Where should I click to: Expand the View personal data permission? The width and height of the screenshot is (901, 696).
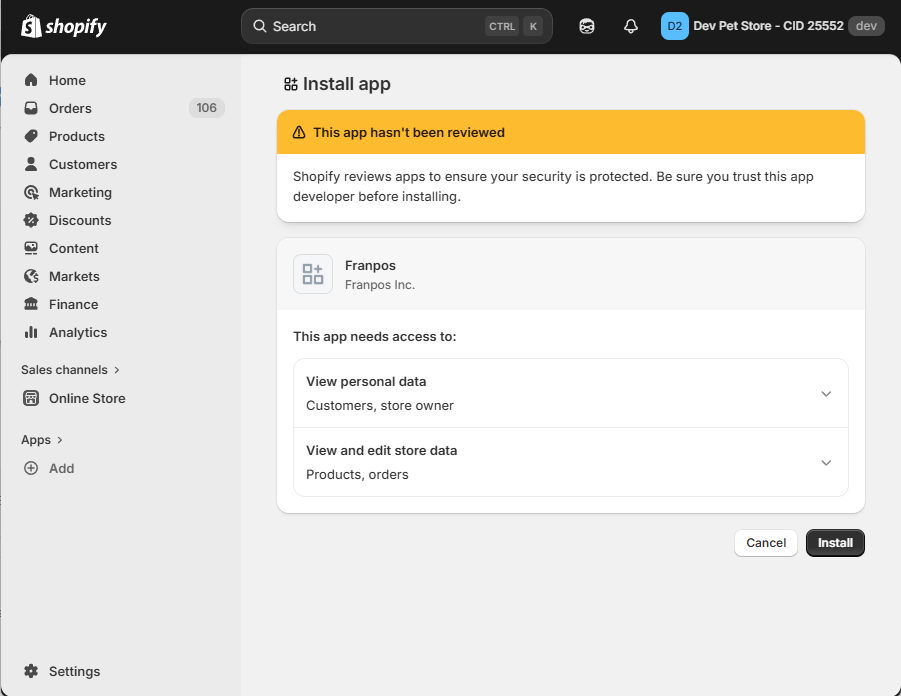pos(826,394)
